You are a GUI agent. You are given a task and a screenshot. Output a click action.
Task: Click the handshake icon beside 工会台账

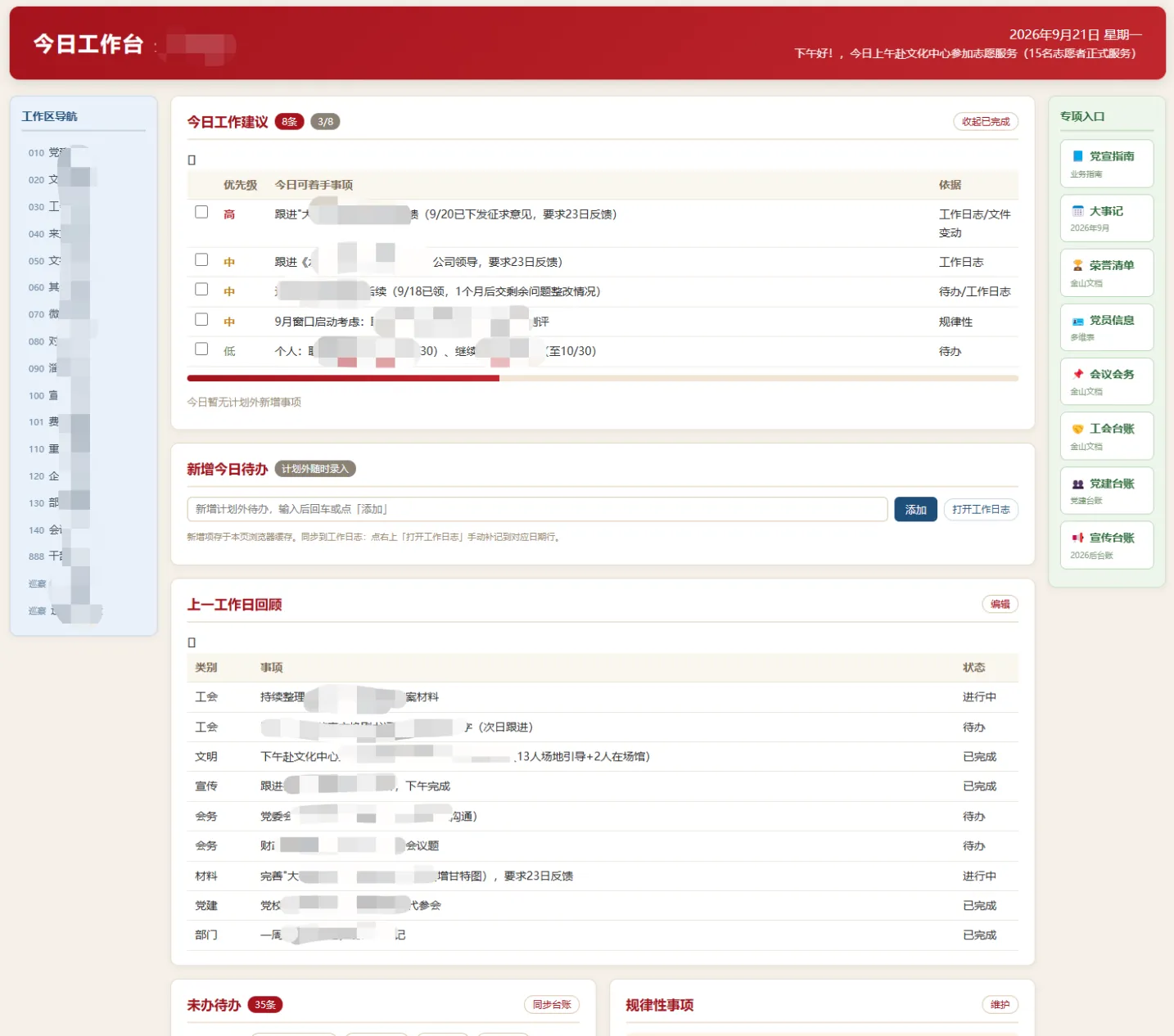pyautogui.click(x=1077, y=429)
